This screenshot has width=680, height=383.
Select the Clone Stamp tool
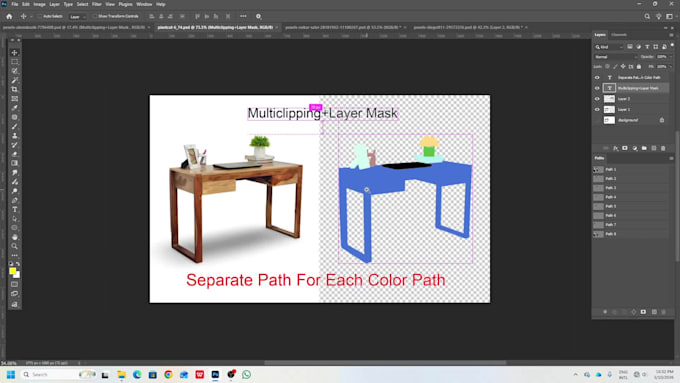[x=14, y=136]
